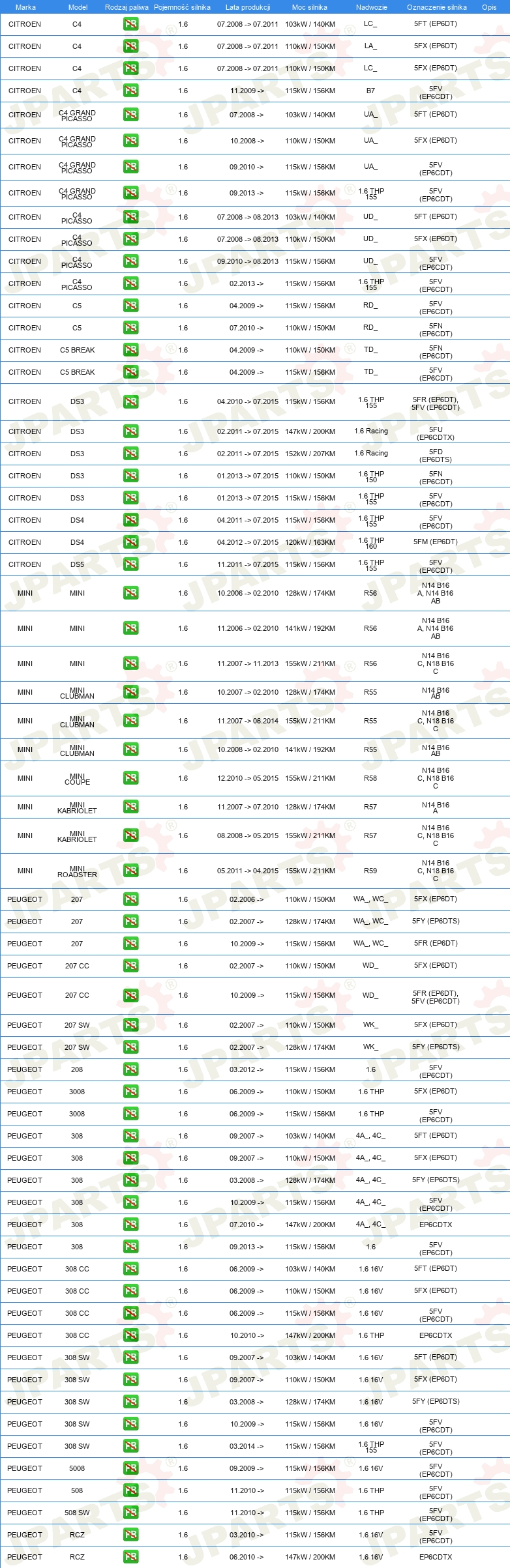Select production years '08.2008 -> 05.2015'
Viewport: 510px width, 1568px height.
pos(248,835)
